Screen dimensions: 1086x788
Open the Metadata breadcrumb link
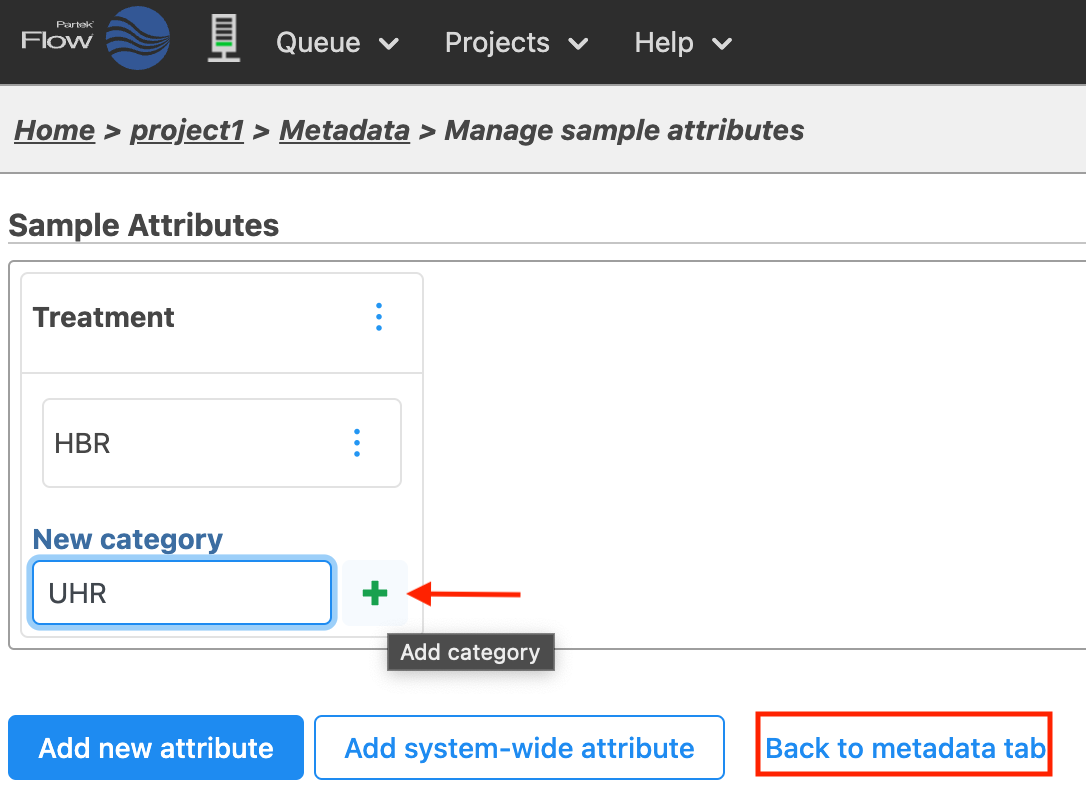(344, 131)
